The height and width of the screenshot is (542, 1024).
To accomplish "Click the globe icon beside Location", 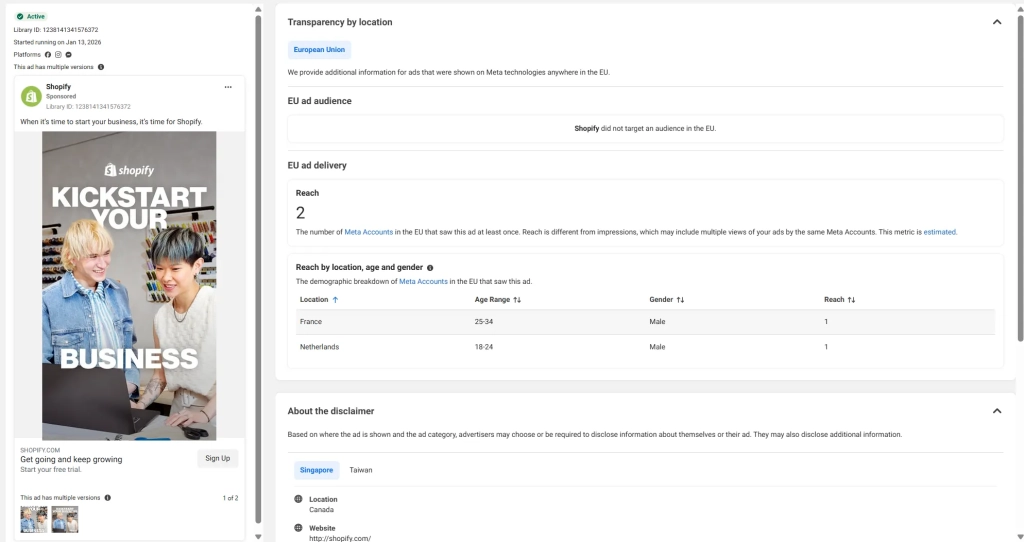I will pyautogui.click(x=298, y=499).
